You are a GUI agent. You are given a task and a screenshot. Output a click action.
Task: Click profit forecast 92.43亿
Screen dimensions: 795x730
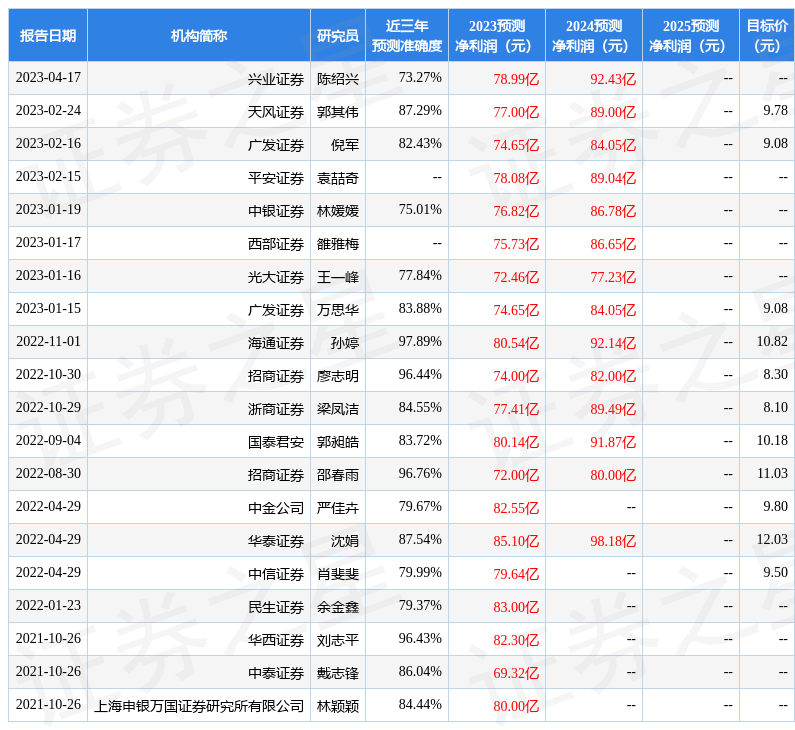613,79
